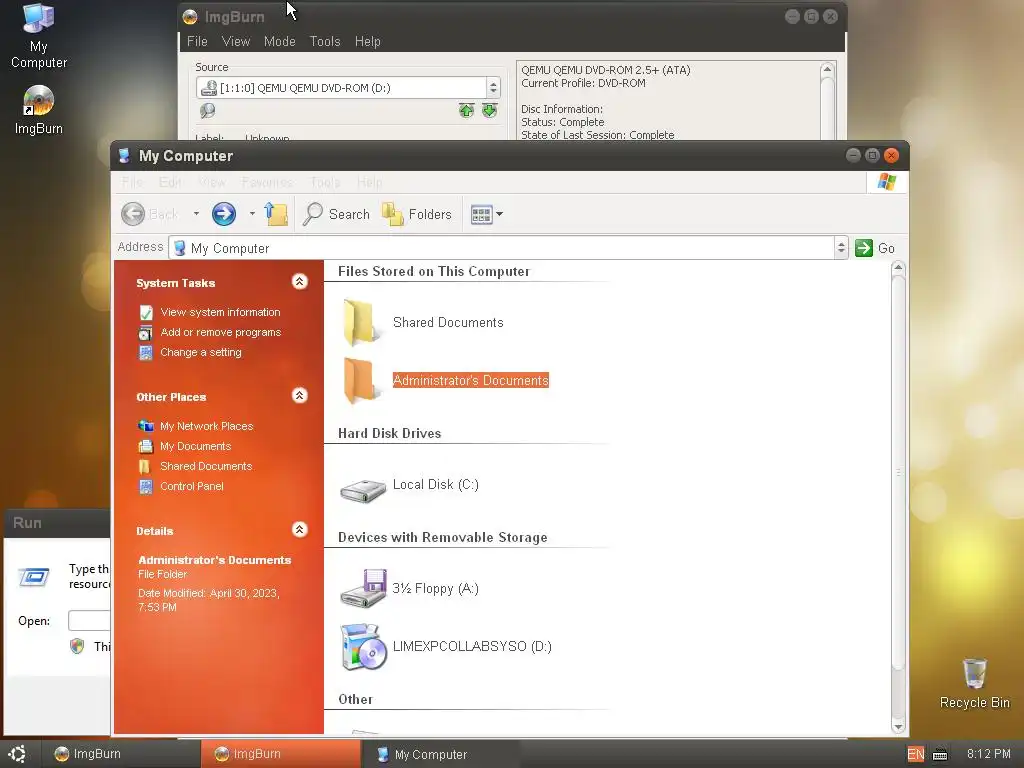Click the Up folder icon in toolbar
This screenshot has height=768, width=1024.
tap(276, 214)
